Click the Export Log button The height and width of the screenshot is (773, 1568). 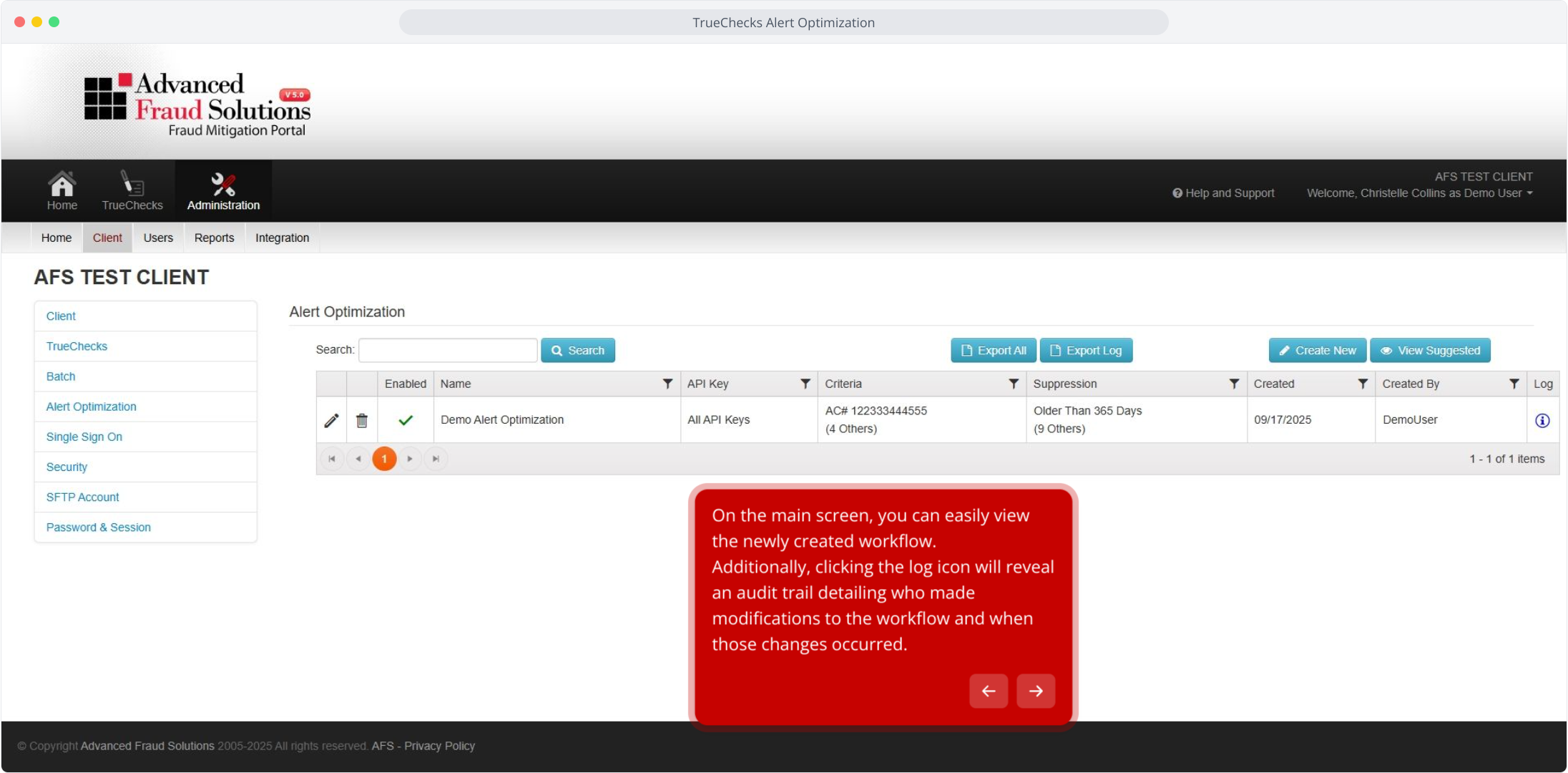pos(1086,350)
